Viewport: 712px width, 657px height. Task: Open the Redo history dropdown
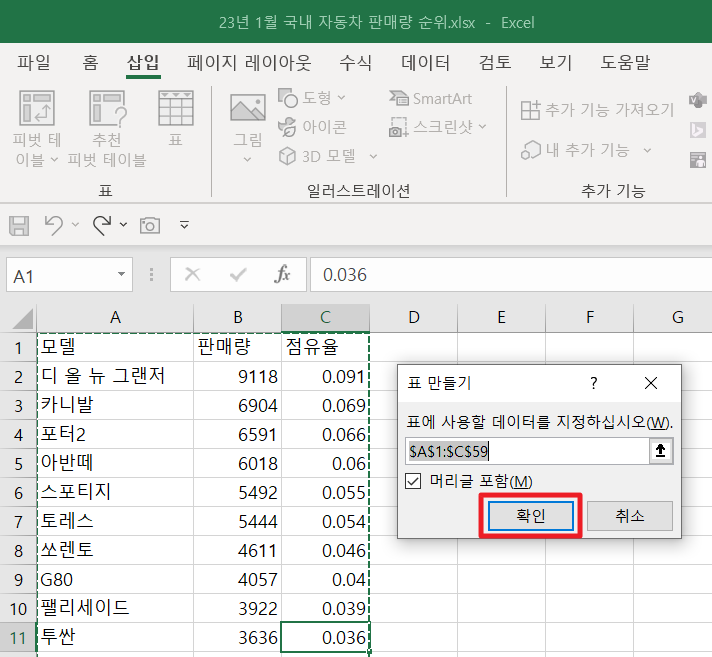point(124,225)
